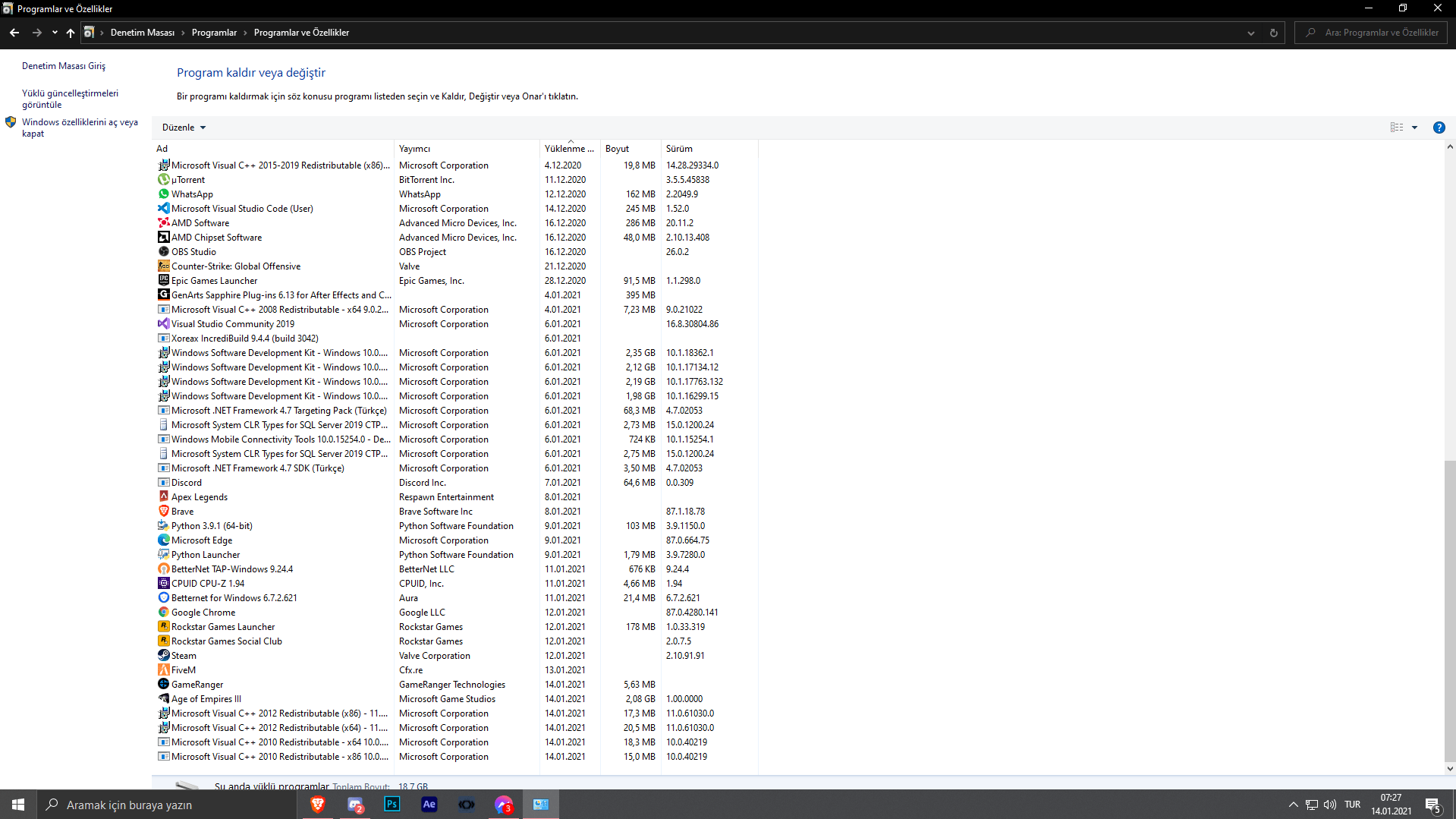
Task: Sort list by Boyut column header
Action: 631,149
